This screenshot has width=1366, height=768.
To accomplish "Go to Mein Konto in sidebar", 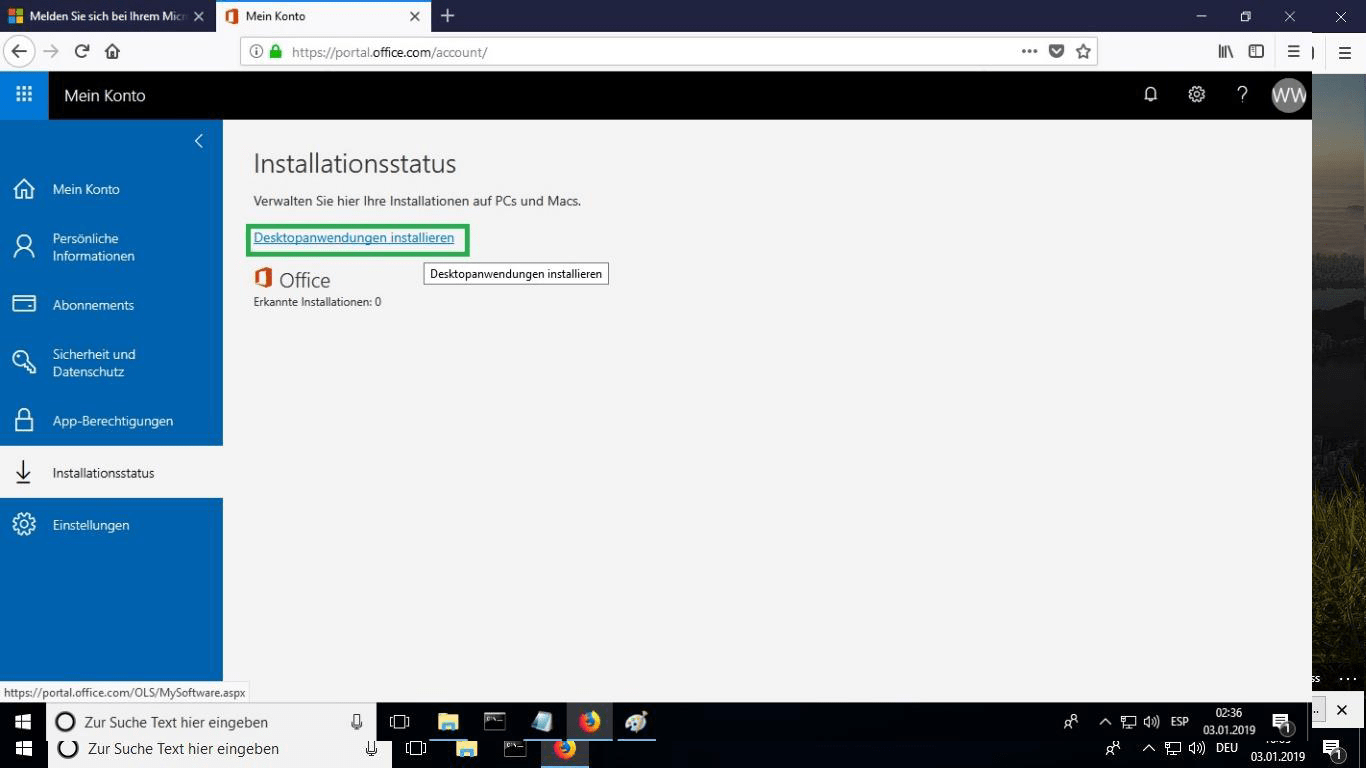I will tap(86, 189).
